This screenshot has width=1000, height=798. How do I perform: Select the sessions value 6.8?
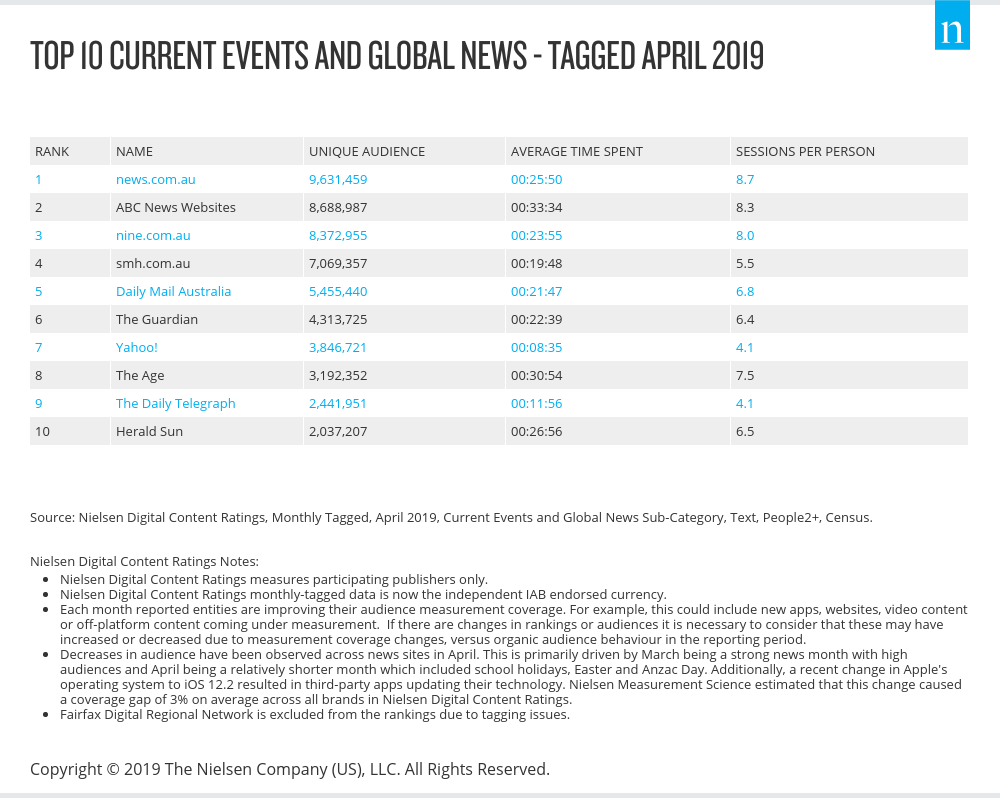click(x=745, y=292)
